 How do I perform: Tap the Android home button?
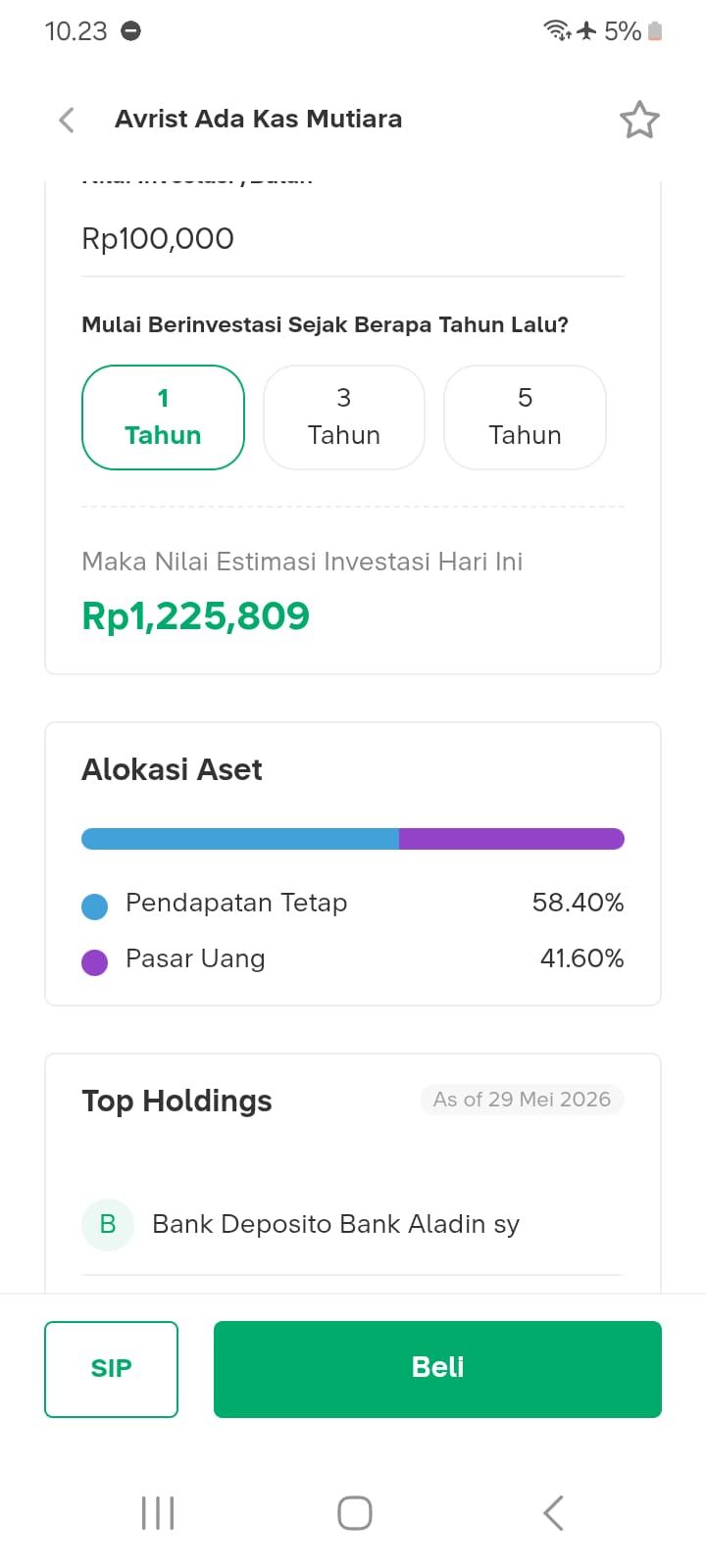click(x=354, y=1512)
